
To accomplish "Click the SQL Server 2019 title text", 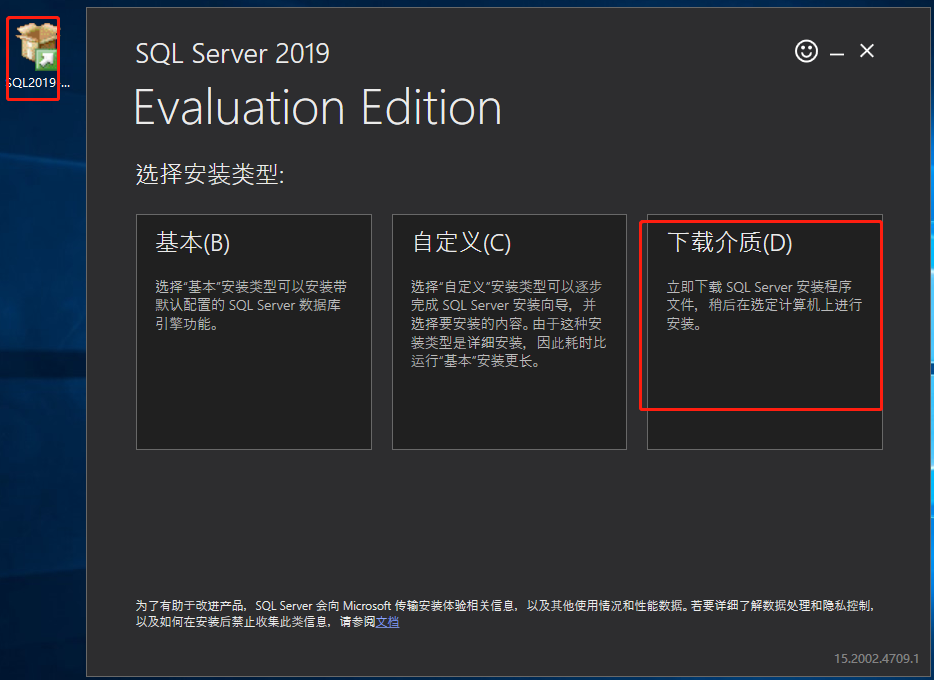I will 232,54.
